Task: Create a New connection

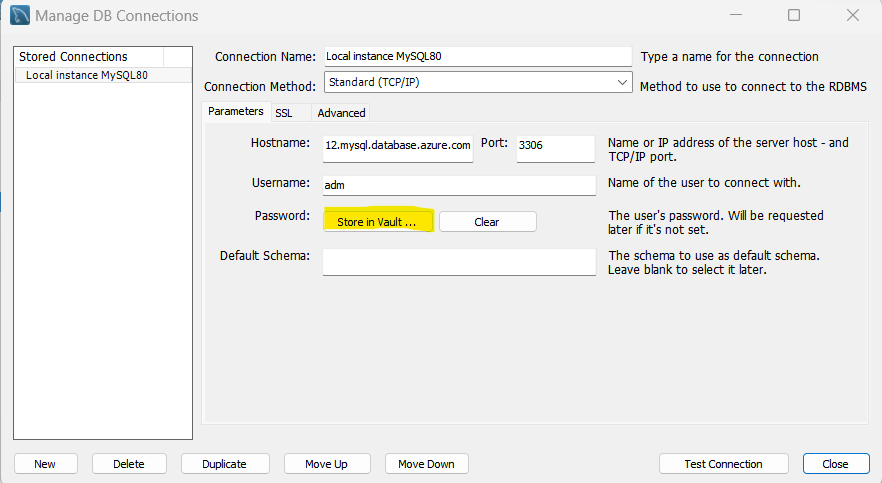Action: point(45,464)
